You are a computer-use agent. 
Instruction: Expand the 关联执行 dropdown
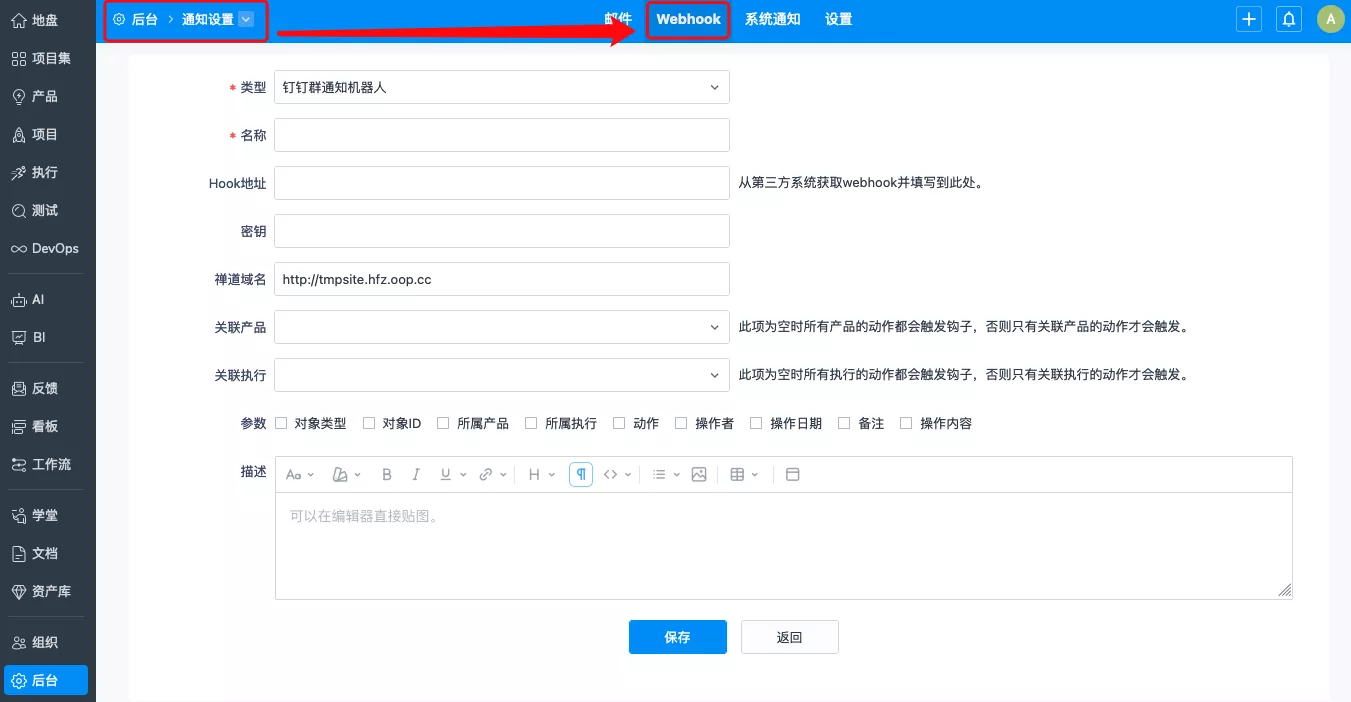[x=501, y=375]
